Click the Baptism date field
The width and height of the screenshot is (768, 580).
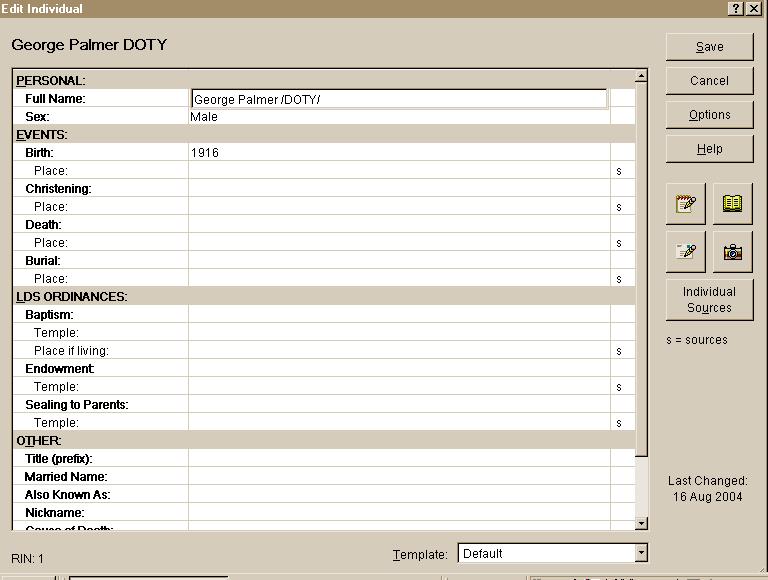coord(399,314)
